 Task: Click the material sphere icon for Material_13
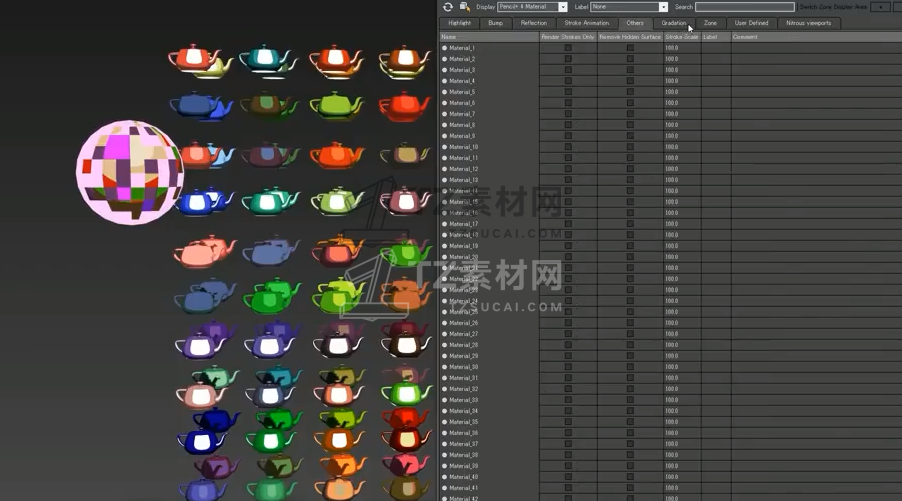pos(445,180)
